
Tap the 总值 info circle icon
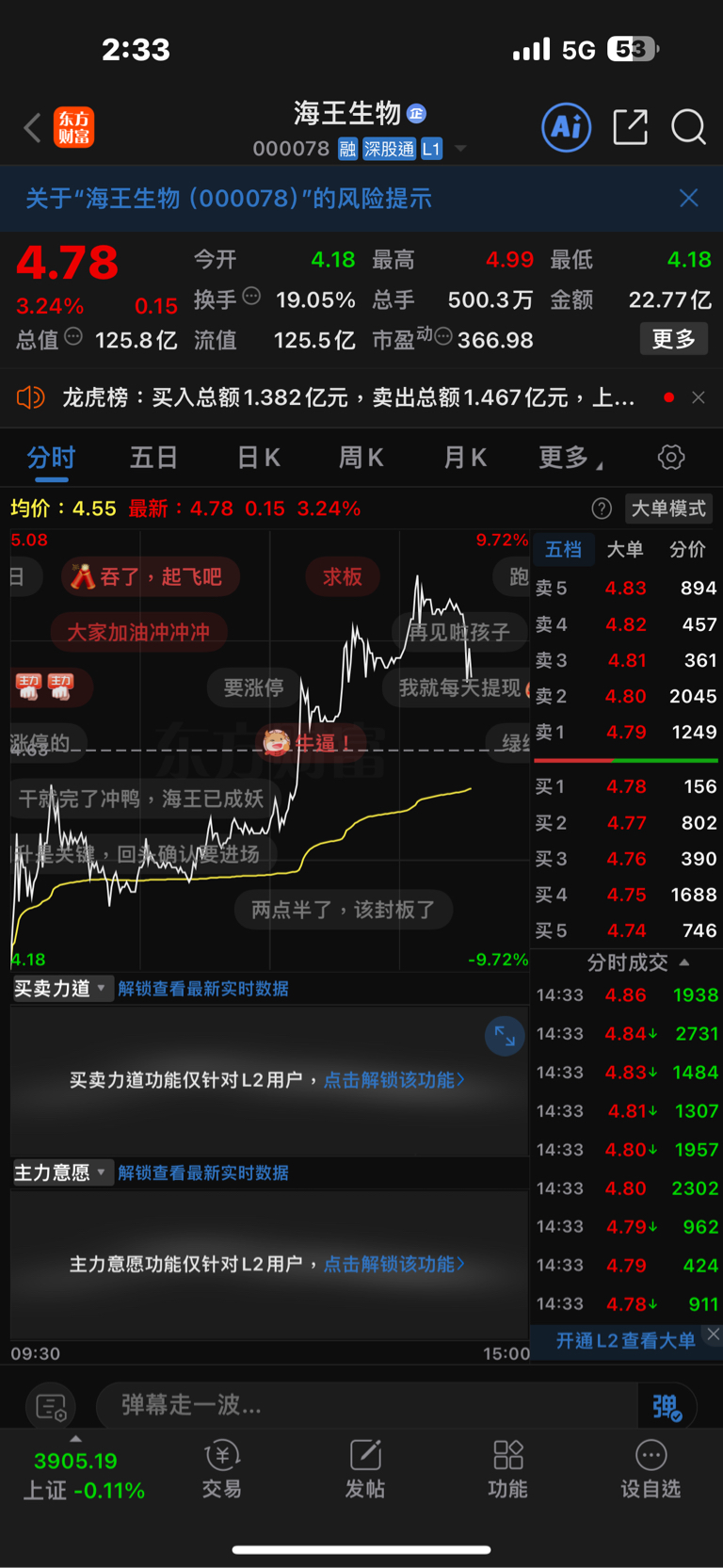click(73, 336)
